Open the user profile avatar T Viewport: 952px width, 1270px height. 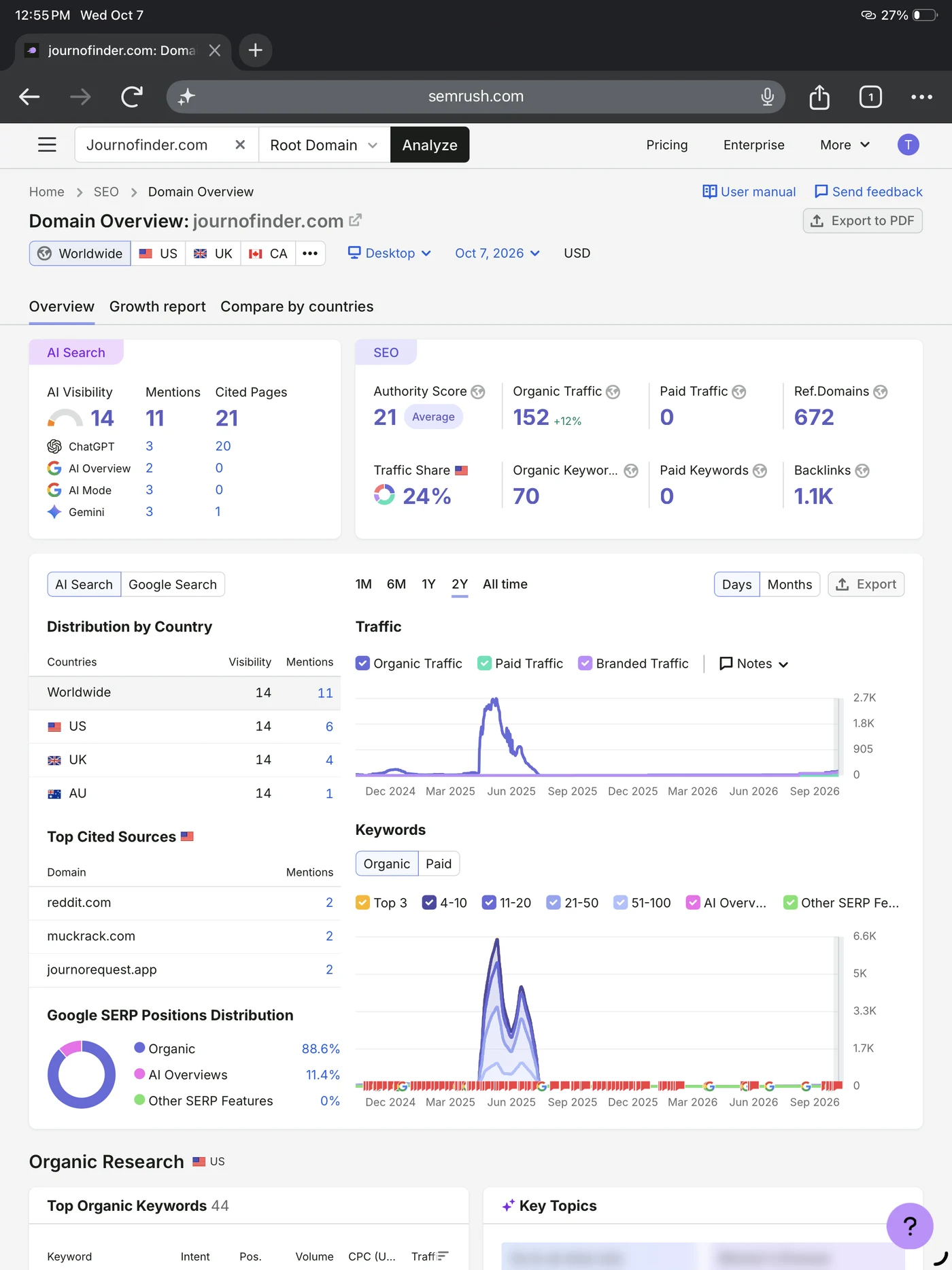908,145
